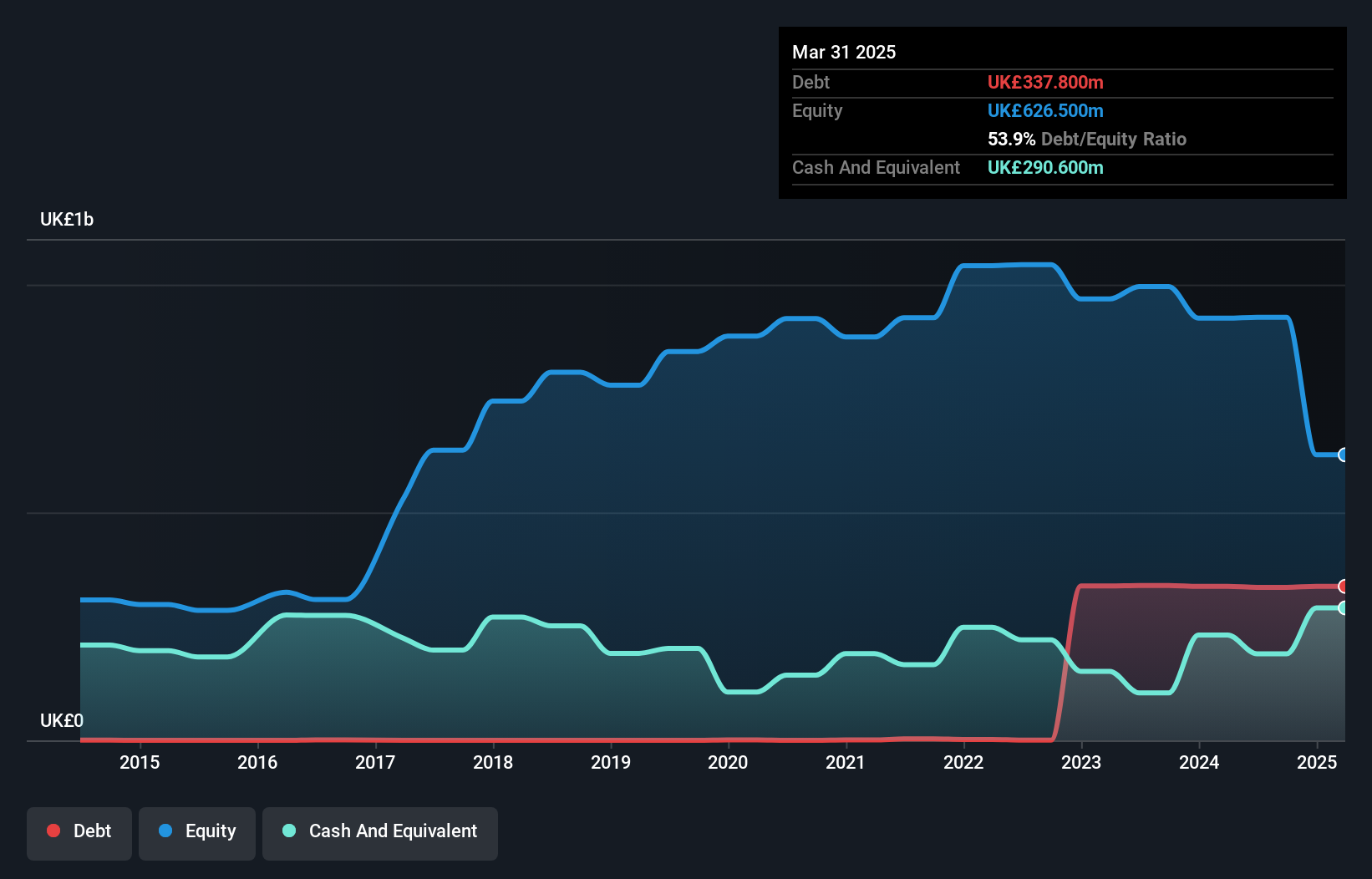Click the UK£290.600m cash value
The image size is (1372, 879).
(x=1045, y=167)
